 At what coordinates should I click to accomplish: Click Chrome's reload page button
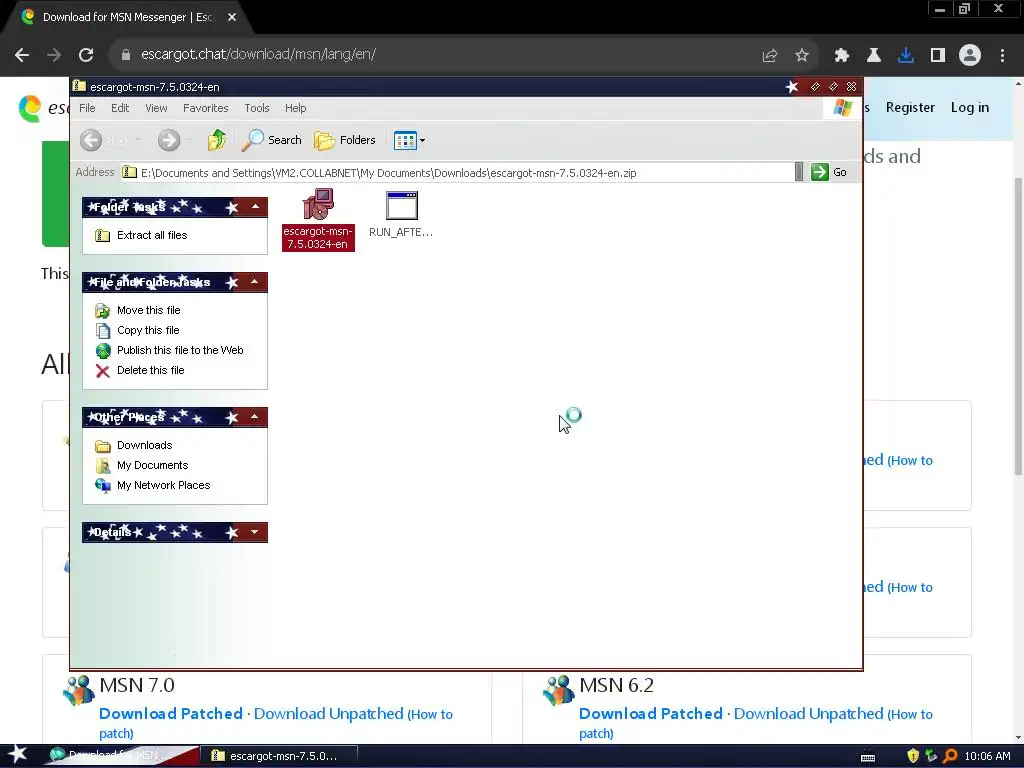86,55
